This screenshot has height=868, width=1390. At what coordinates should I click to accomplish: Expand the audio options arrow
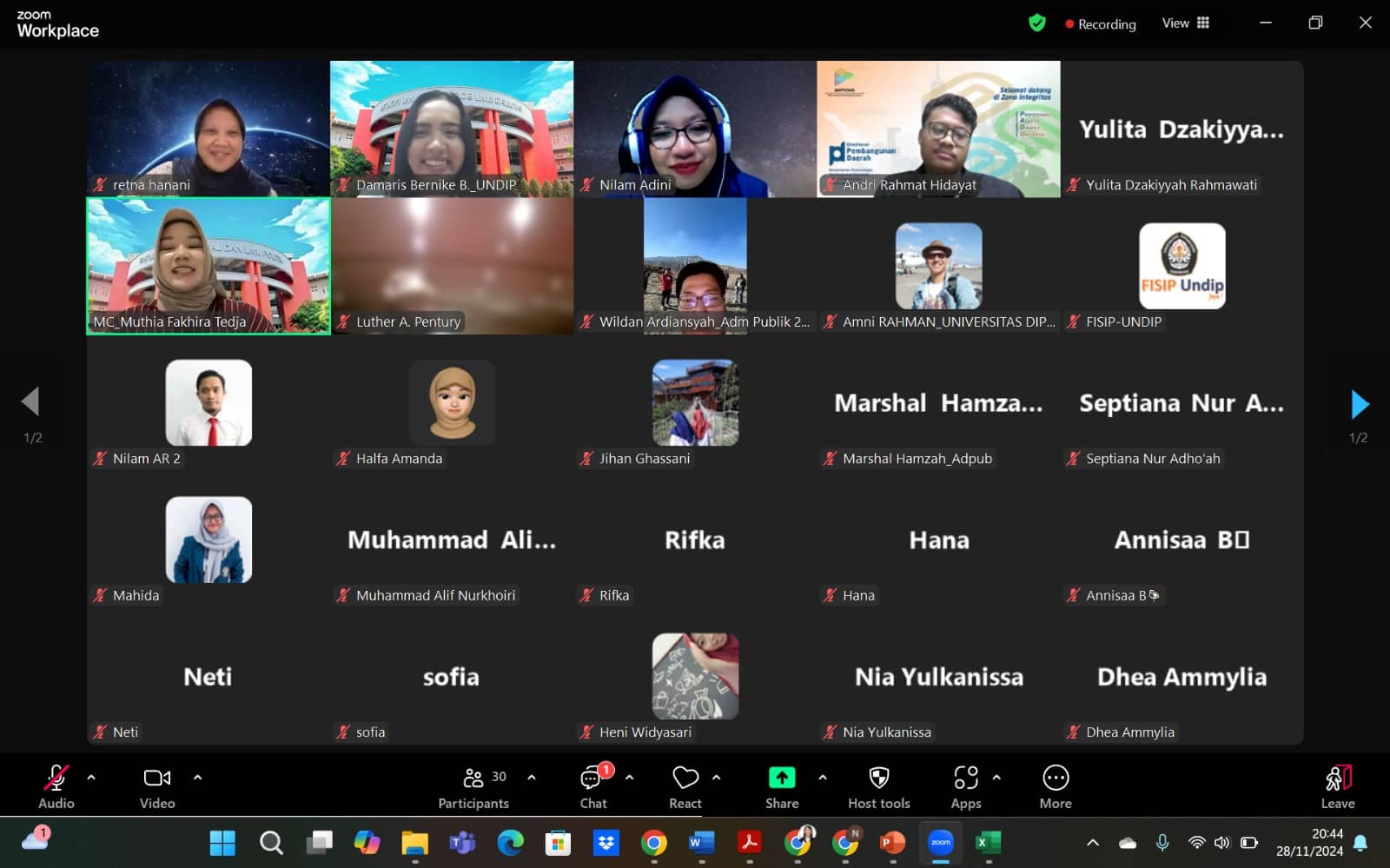coord(91,778)
